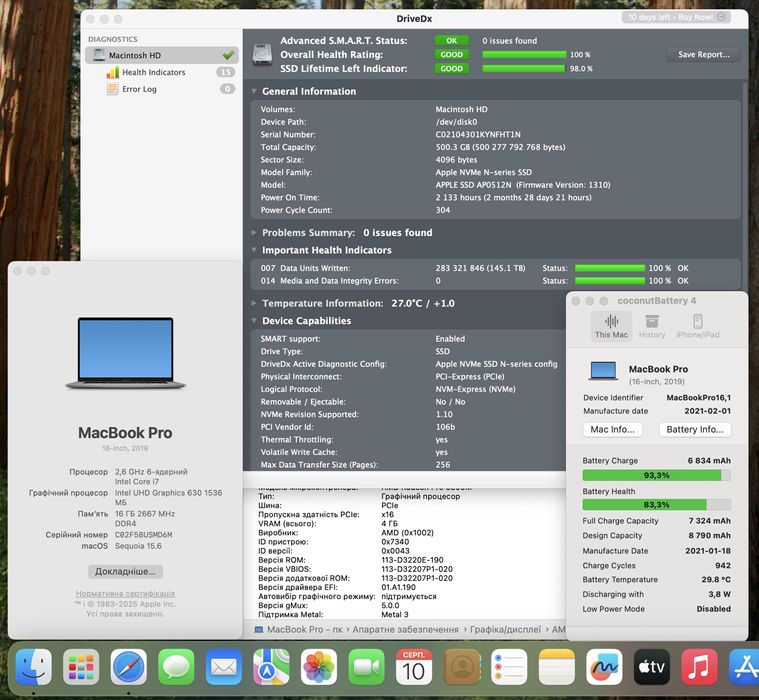759x700 pixels.
Task: Click Media and Data Integrity Errors bar
Action: 610,281
